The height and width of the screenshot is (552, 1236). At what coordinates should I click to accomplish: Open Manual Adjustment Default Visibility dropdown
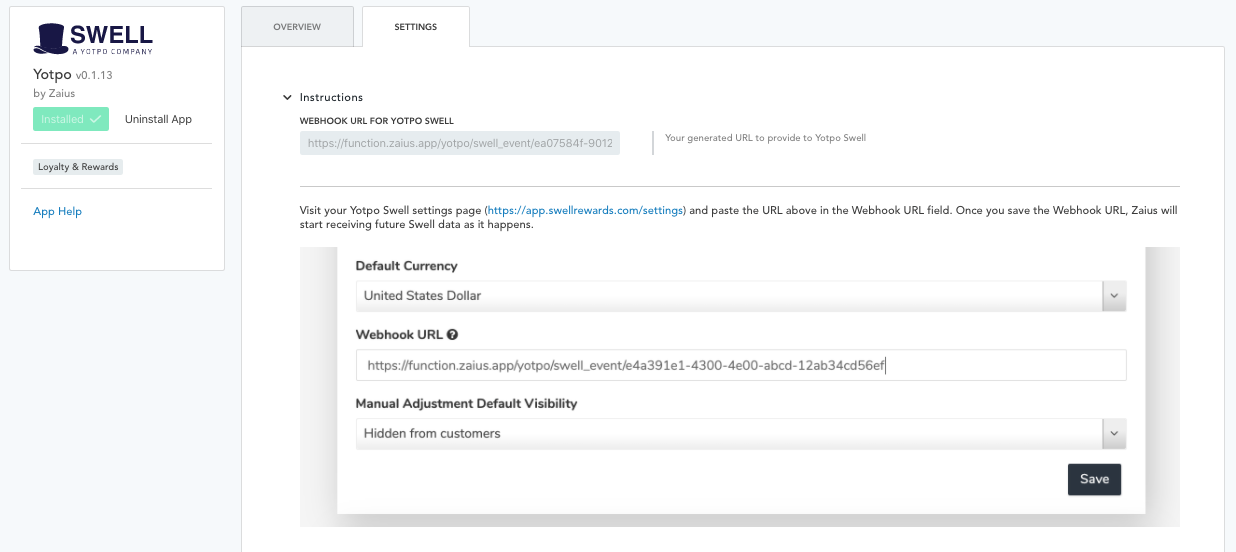741,433
